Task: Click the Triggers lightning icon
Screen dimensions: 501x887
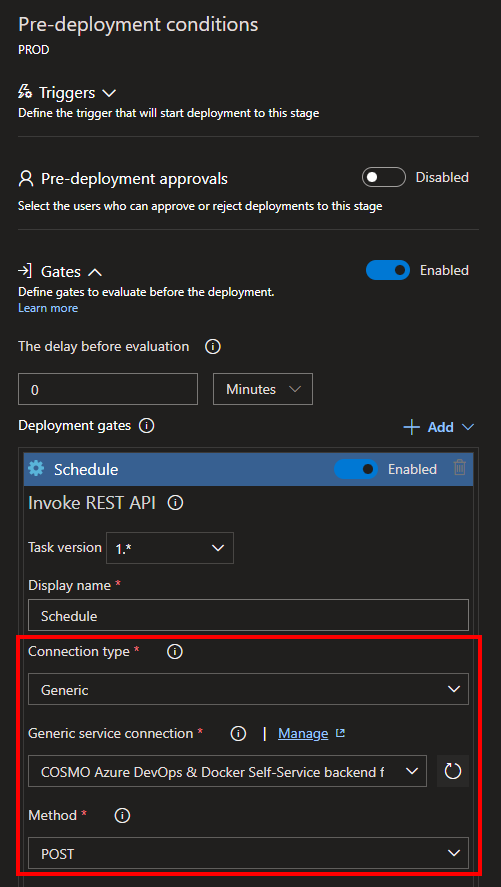Action: click(25, 92)
